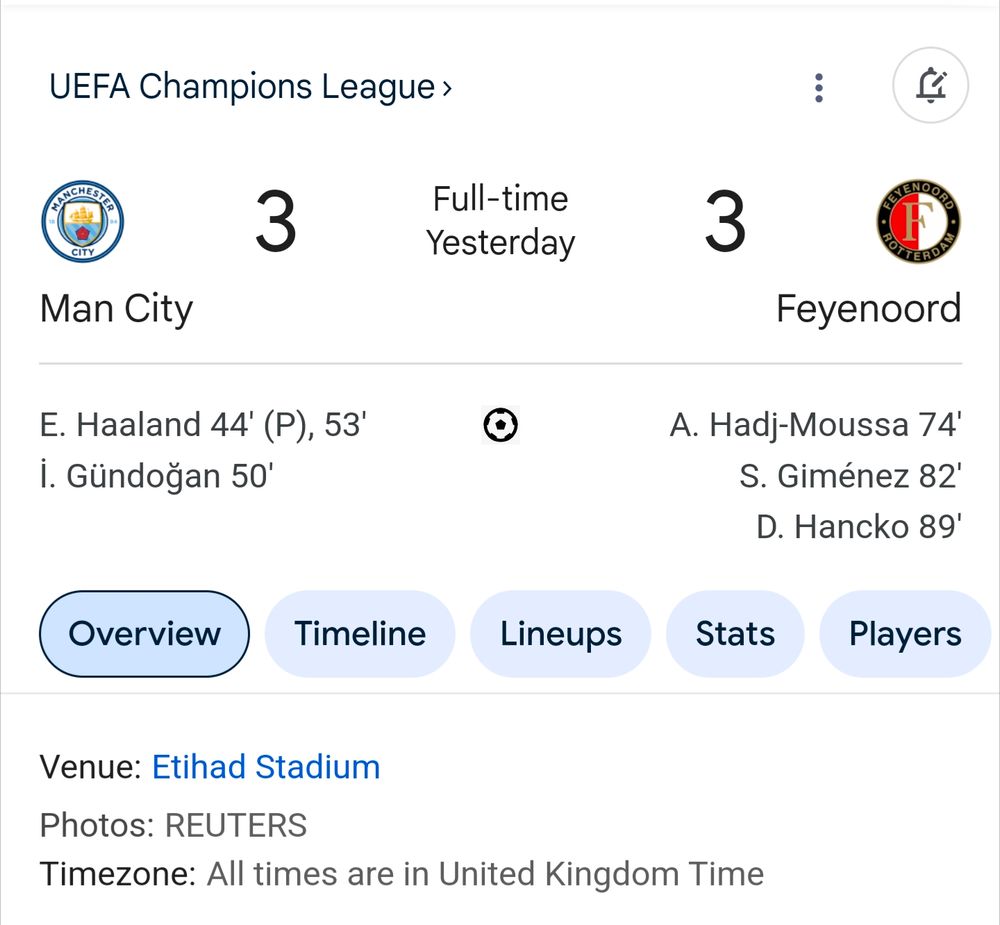Click the Feyenoord club crest logo
Viewport: 1000px width, 925px height.
pyautogui.click(x=918, y=221)
